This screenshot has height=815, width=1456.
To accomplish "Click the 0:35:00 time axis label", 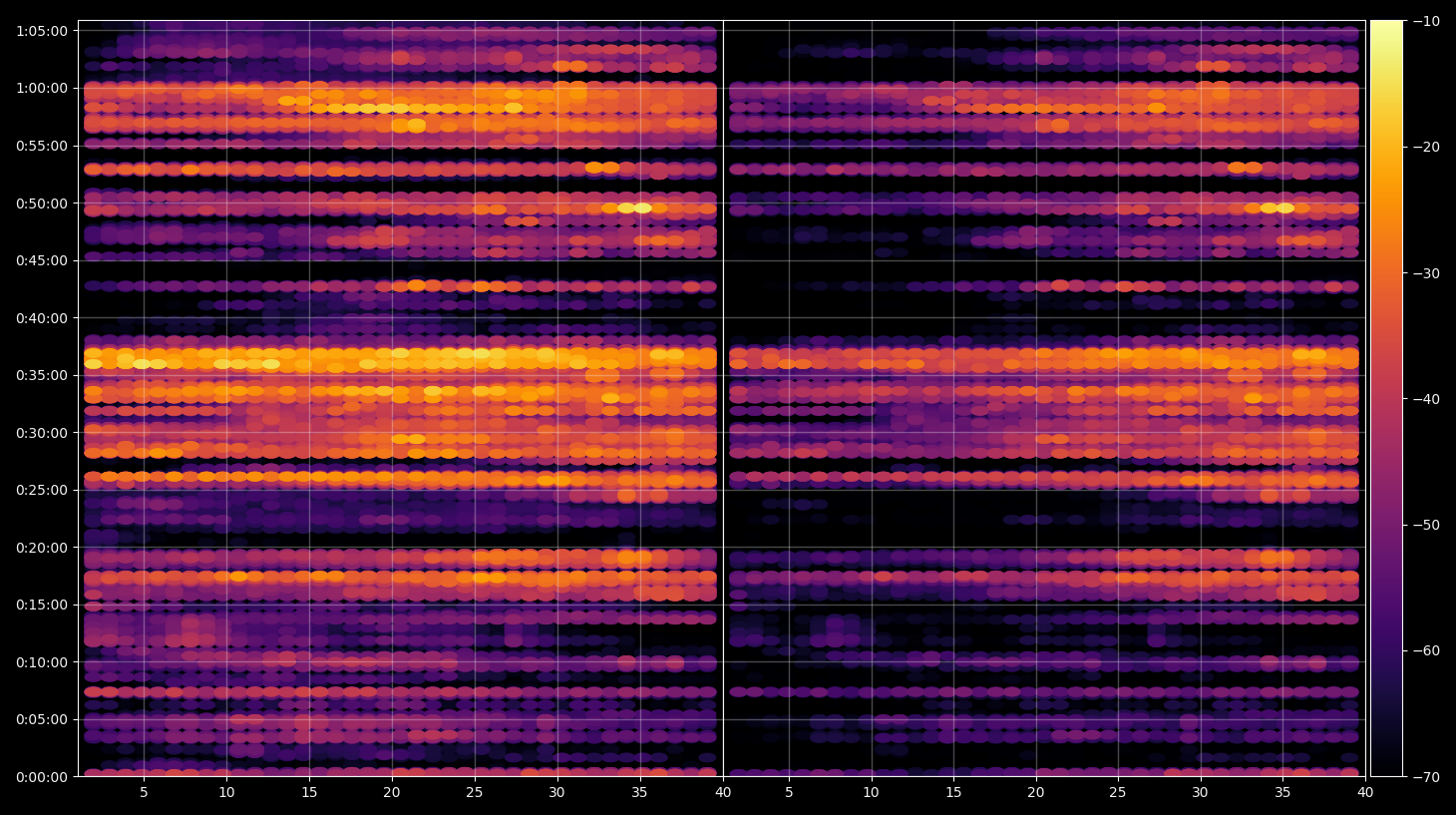I will pyautogui.click(x=42, y=375).
